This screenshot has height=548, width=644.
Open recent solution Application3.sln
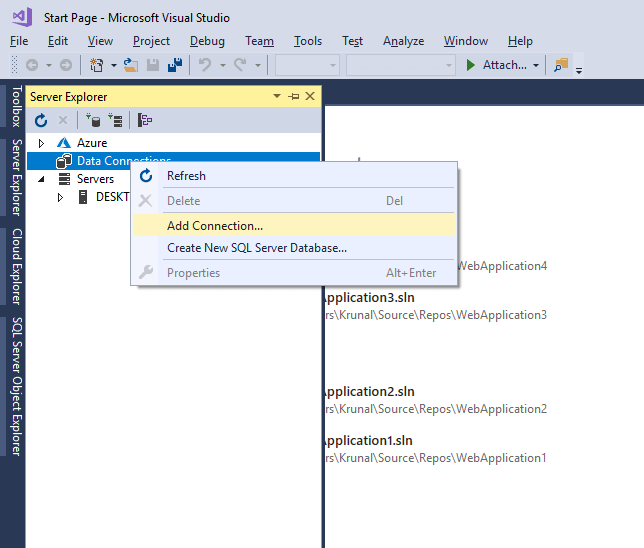point(370,297)
